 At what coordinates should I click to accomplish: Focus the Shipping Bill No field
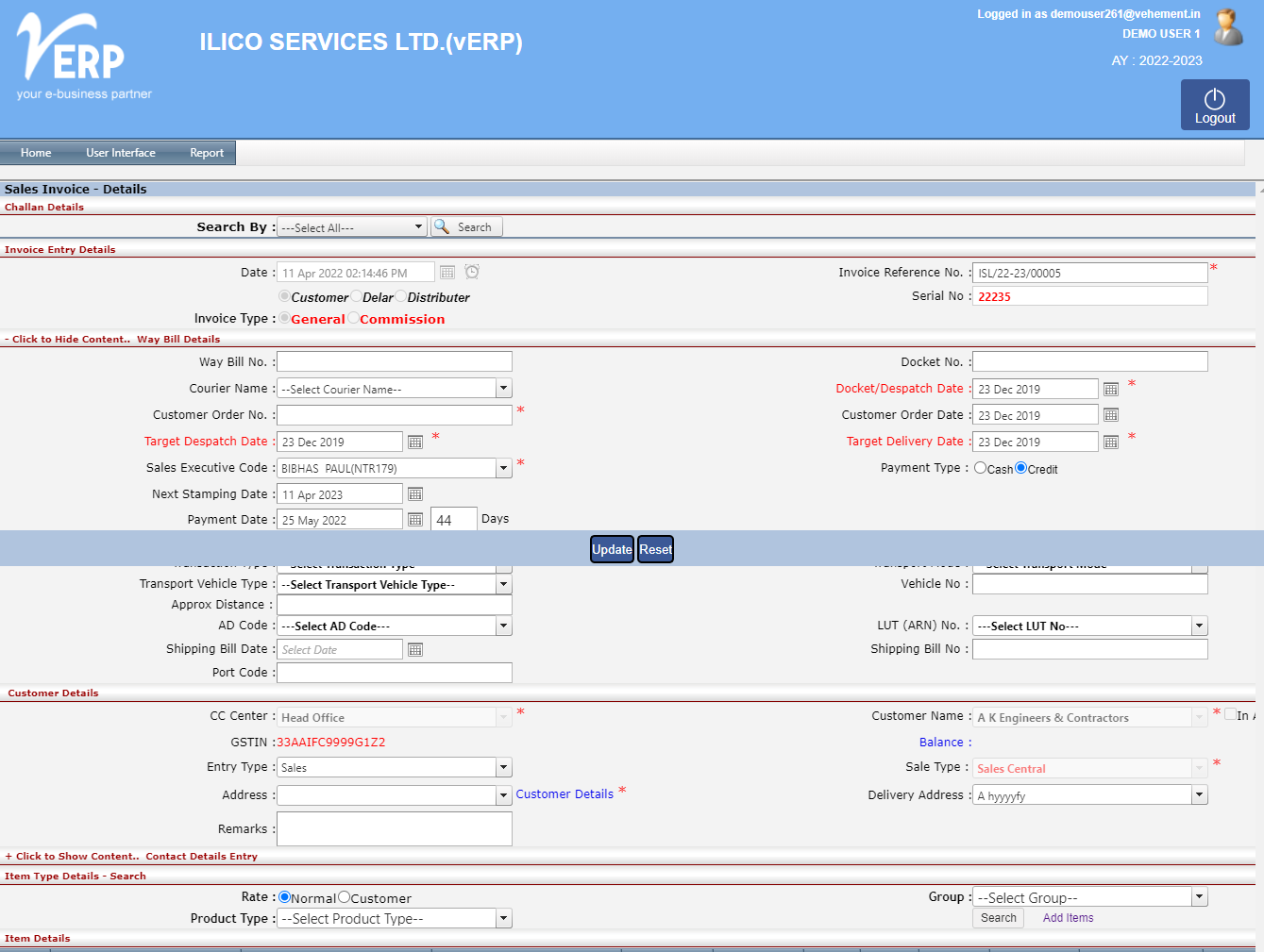(1090, 649)
